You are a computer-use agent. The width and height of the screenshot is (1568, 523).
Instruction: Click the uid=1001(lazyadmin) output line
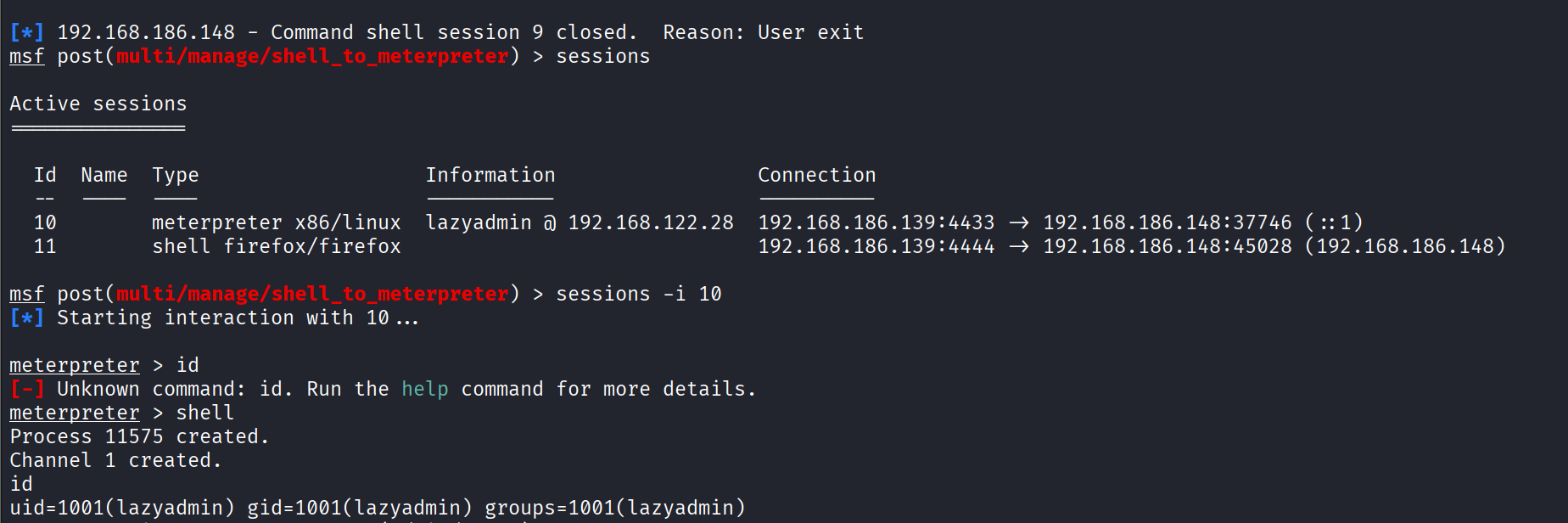[378, 508]
